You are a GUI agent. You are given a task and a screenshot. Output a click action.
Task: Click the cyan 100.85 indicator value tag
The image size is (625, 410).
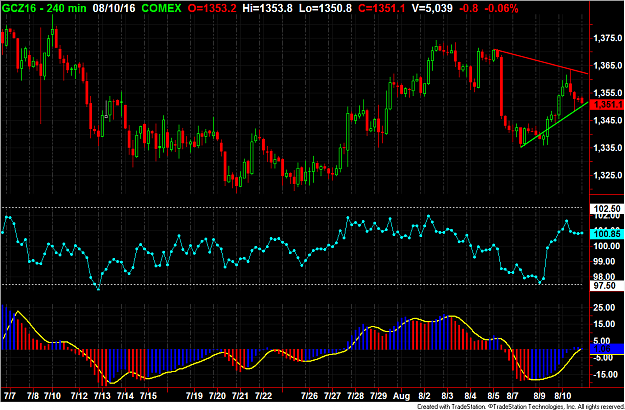click(x=607, y=235)
